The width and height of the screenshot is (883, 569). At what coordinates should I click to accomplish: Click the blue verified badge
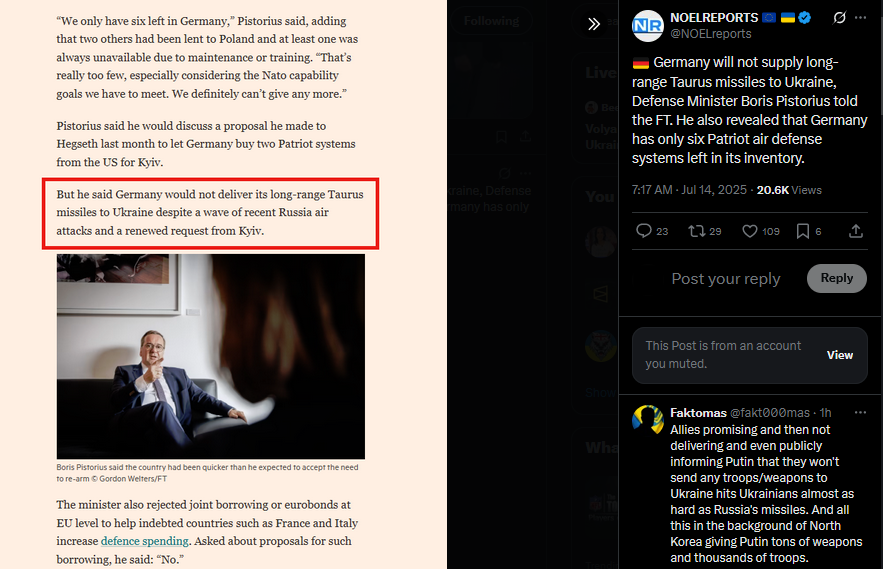click(805, 18)
